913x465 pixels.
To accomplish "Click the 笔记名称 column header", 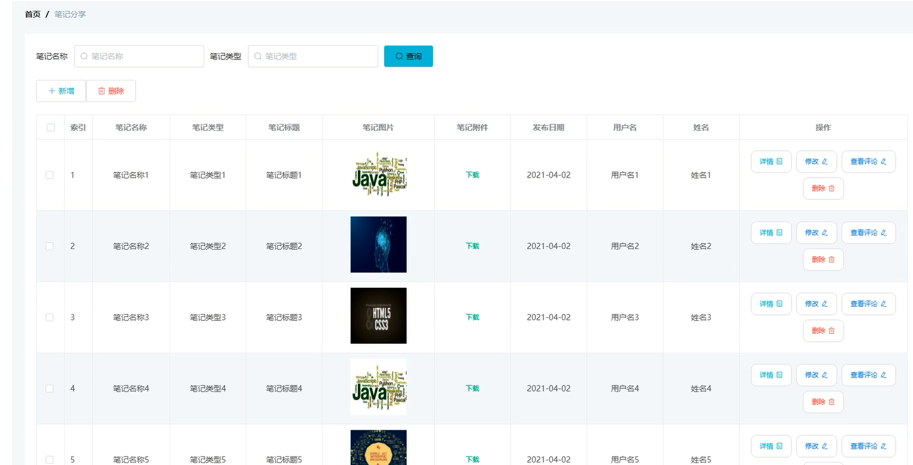I will (131, 127).
